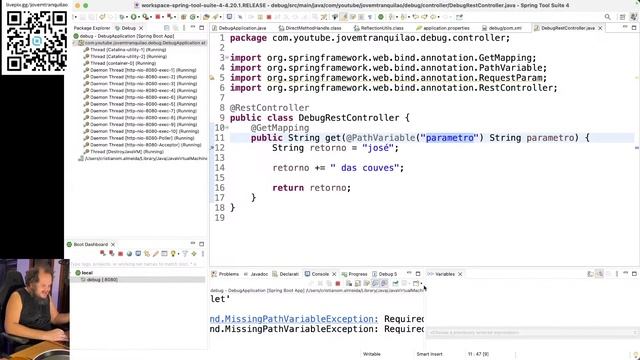640x360 pixels.
Task: Open the Package Explorer tab
Action: [x=92, y=28]
